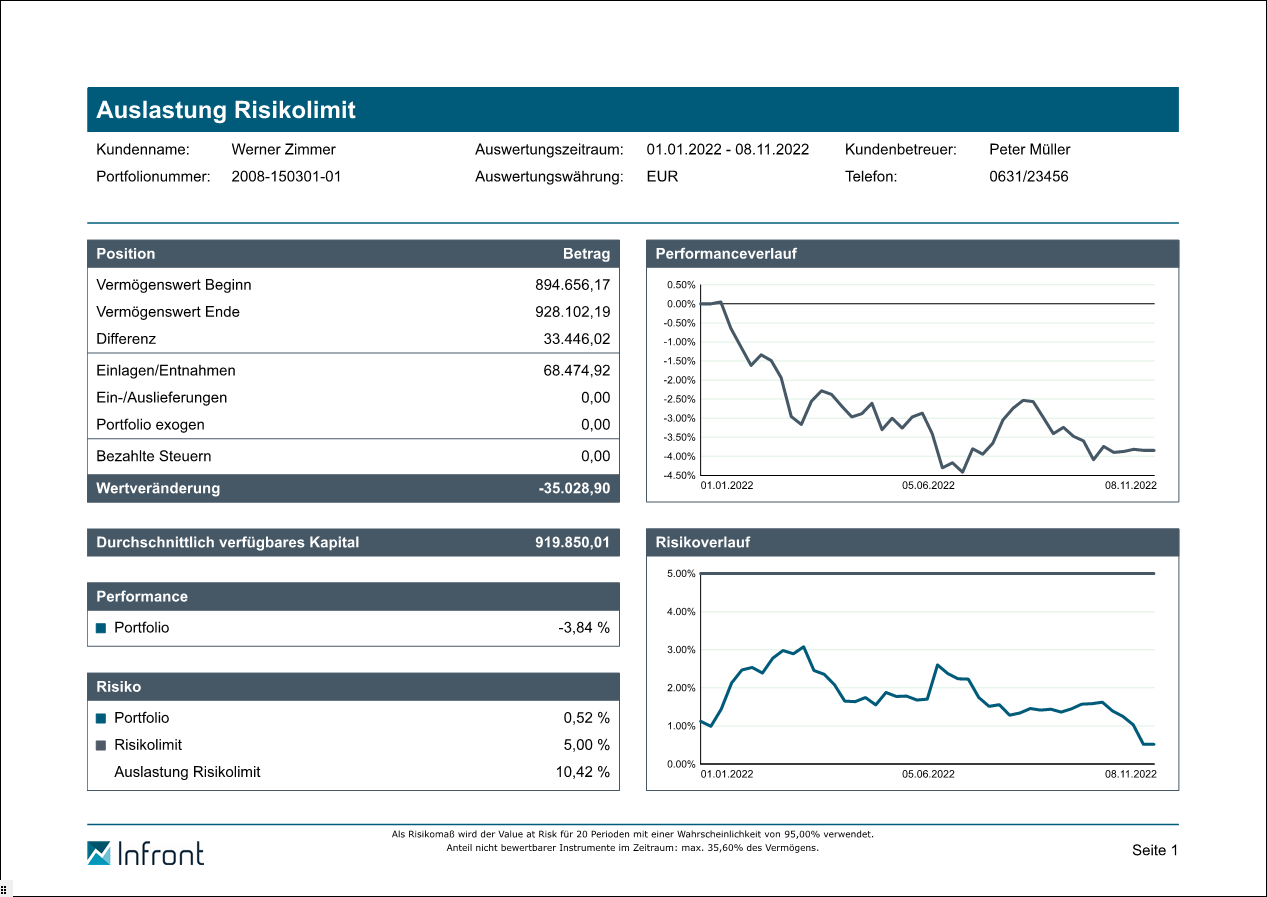Image resolution: width=1267 pixels, height=897 pixels.
Task: Click the Seite 1 page indicator
Action: coord(1154,850)
